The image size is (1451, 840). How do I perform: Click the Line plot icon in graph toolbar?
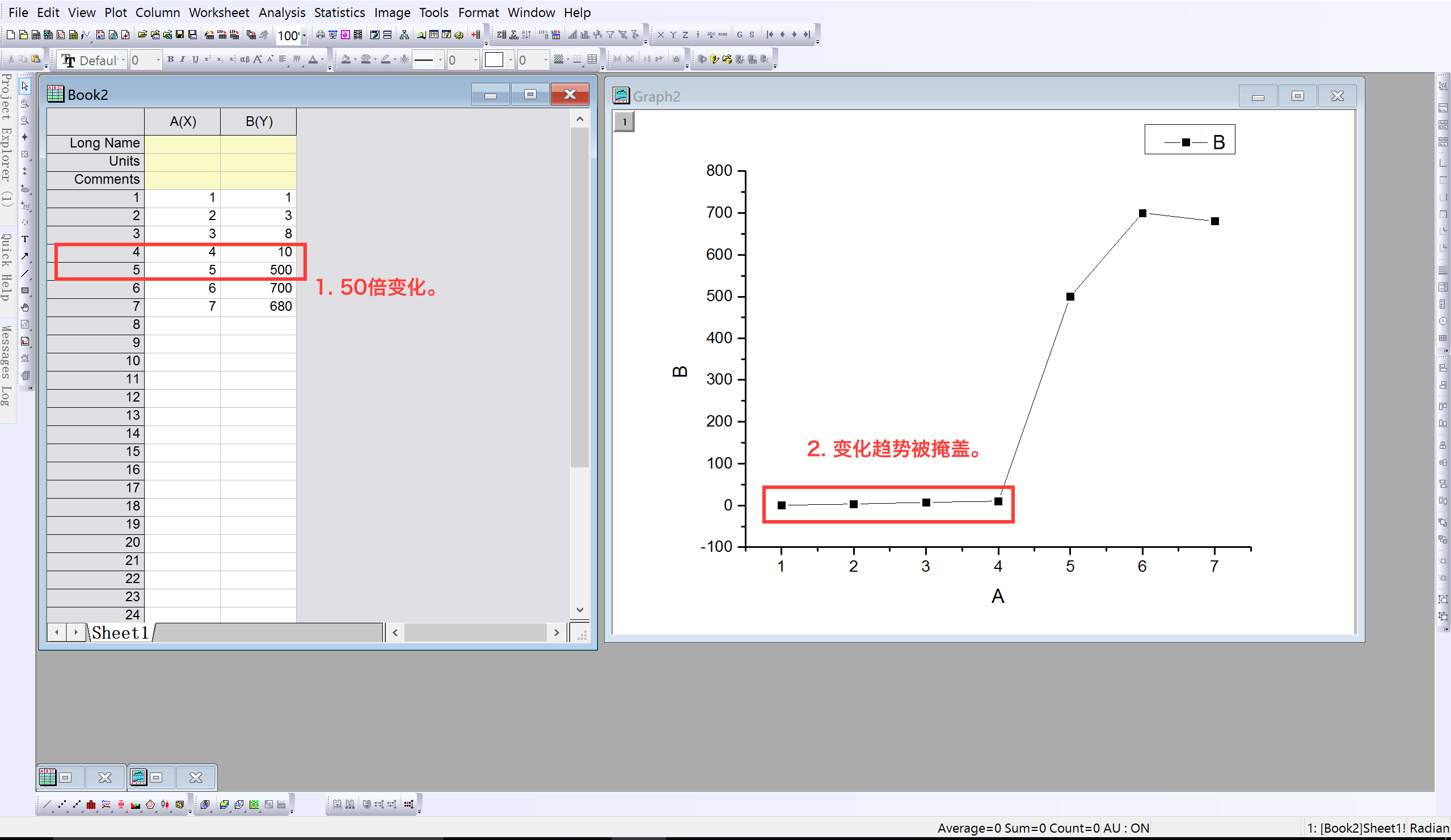click(x=47, y=804)
